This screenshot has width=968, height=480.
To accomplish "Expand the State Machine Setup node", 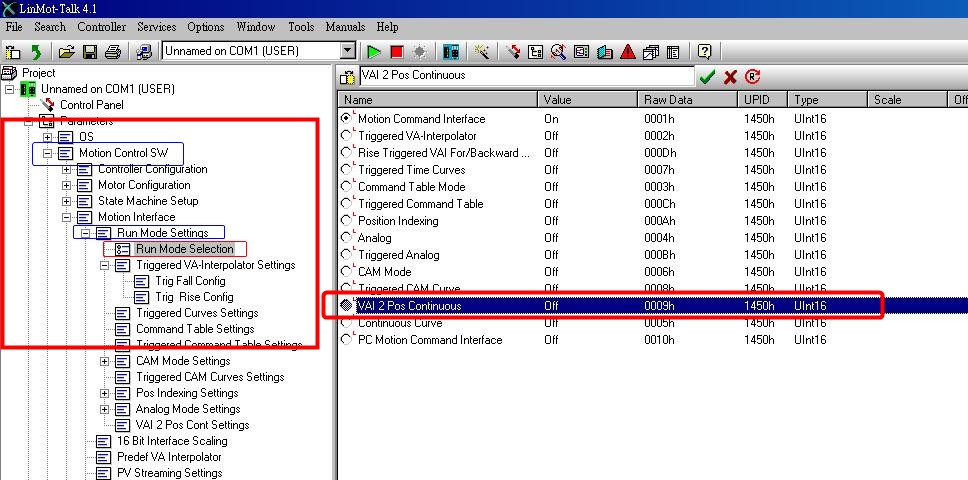I will [67, 201].
